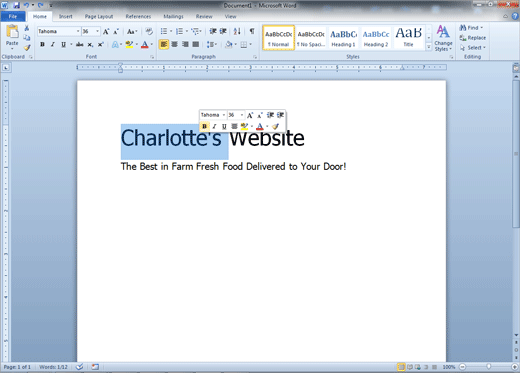Switch to the Insert tab
This screenshot has height=373, width=520.
pyautogui.click(x=66, y=16)
